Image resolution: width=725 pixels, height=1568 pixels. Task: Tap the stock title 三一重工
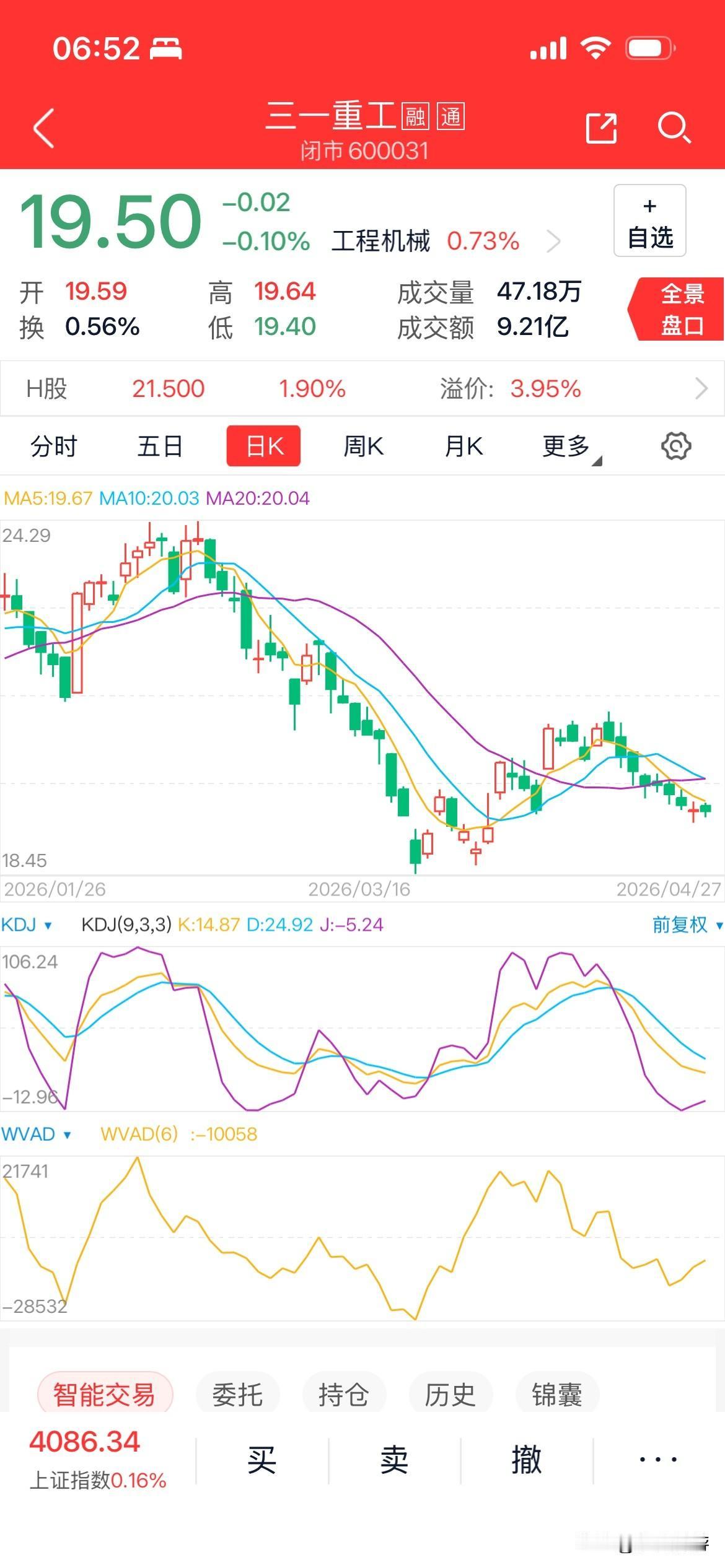tap(330, 116)
